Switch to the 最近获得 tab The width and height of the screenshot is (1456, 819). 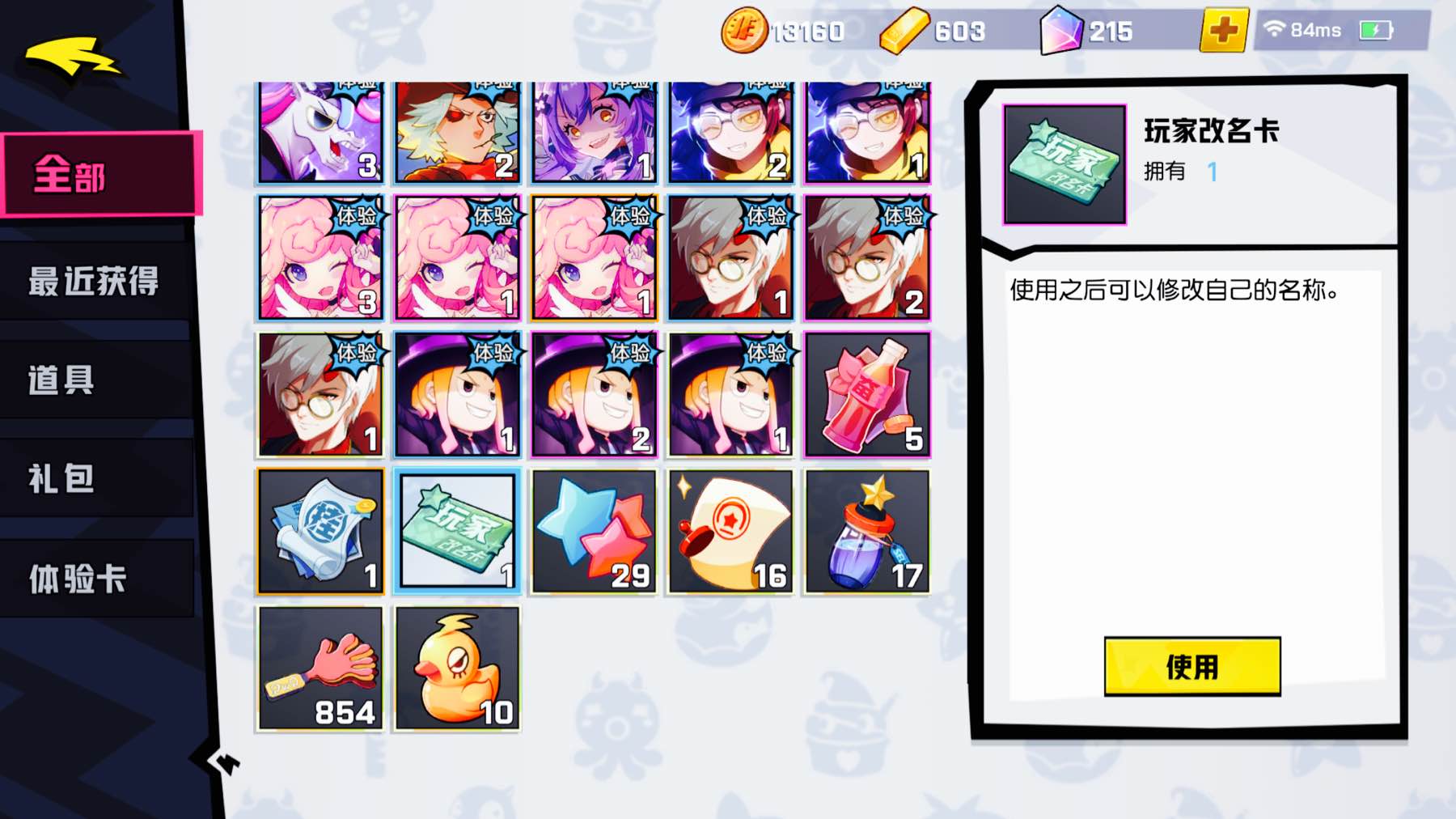pos(95,281)
